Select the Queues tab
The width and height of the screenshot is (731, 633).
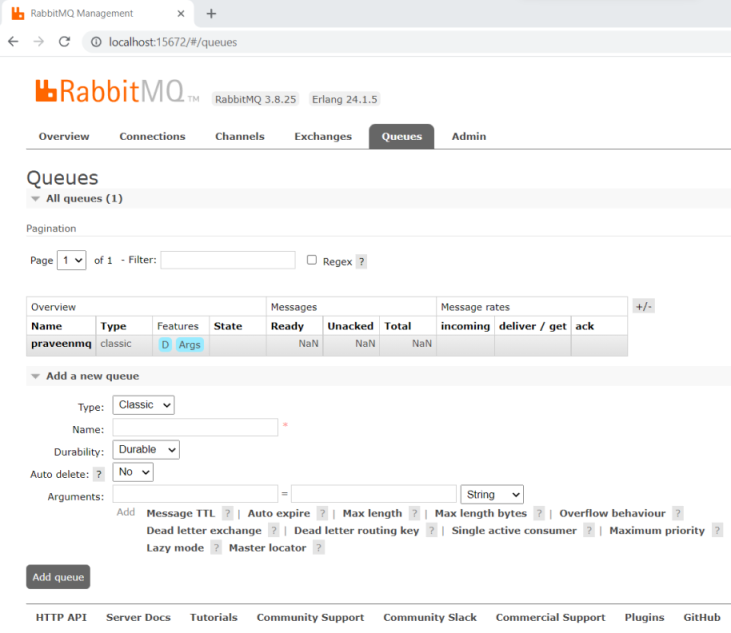pyautogui.click(x=401, y=137)
